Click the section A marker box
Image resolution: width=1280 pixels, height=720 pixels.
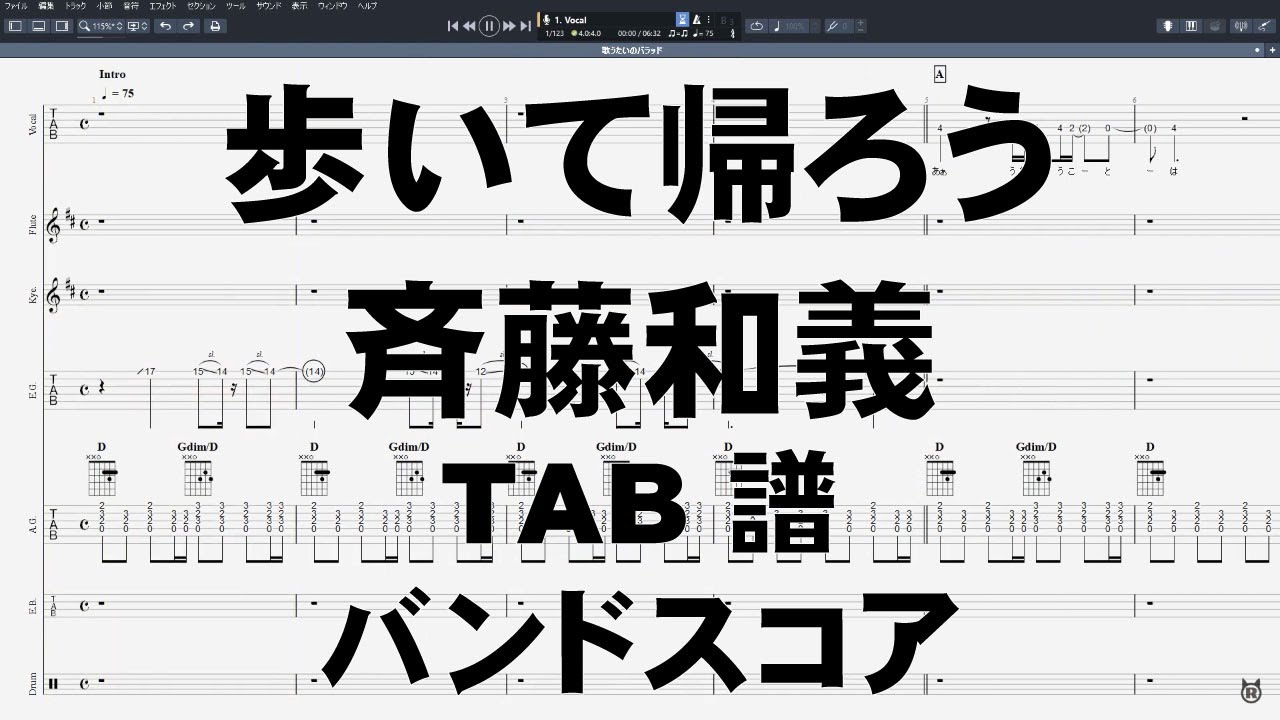[x=939, y=74]
